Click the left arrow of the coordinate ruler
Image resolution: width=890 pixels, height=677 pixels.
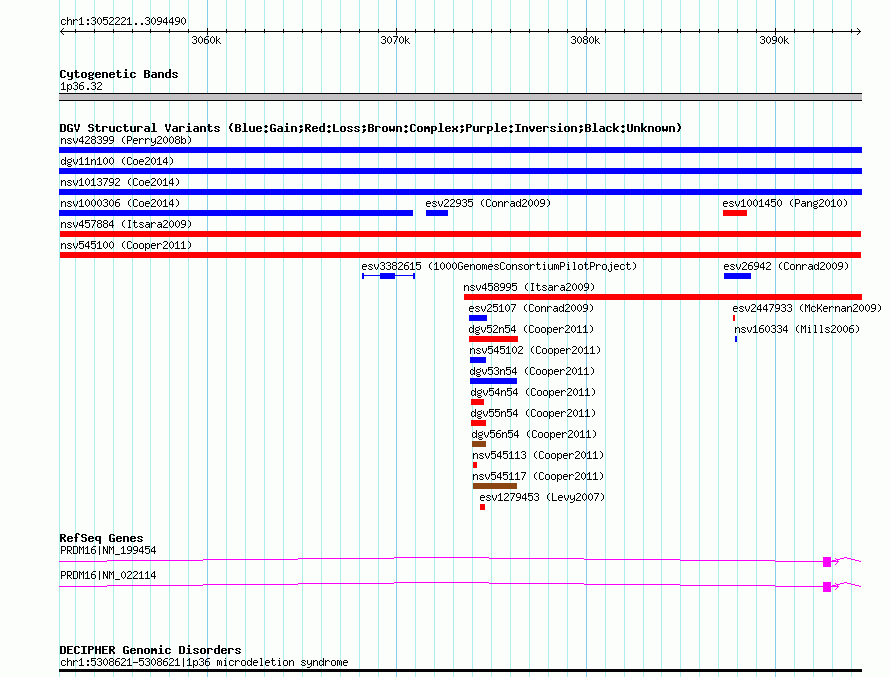click(62, 31)
